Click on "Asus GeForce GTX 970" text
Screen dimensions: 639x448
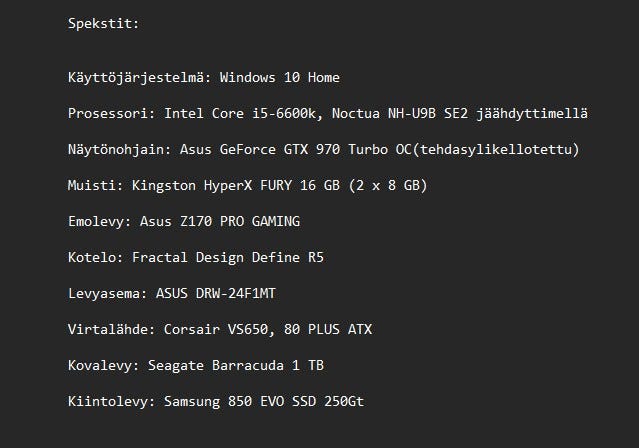pos(260,149)
